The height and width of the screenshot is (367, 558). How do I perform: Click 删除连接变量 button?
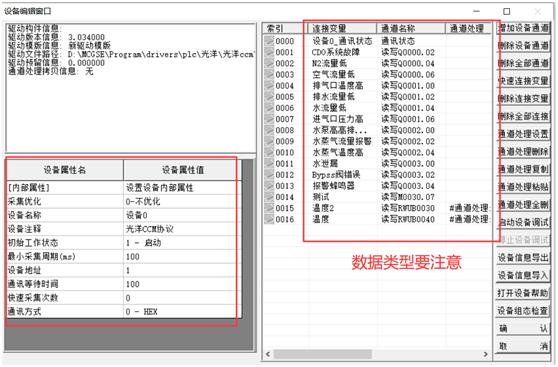[x=523, y=99]
